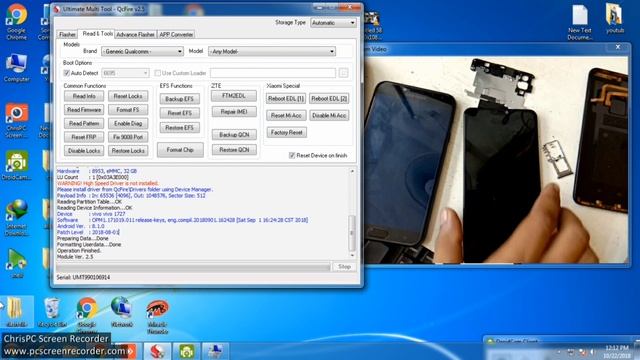This screenshot has height=360, width=640.
Task: Click the Format FS button
Action: [x=128, y=110]
